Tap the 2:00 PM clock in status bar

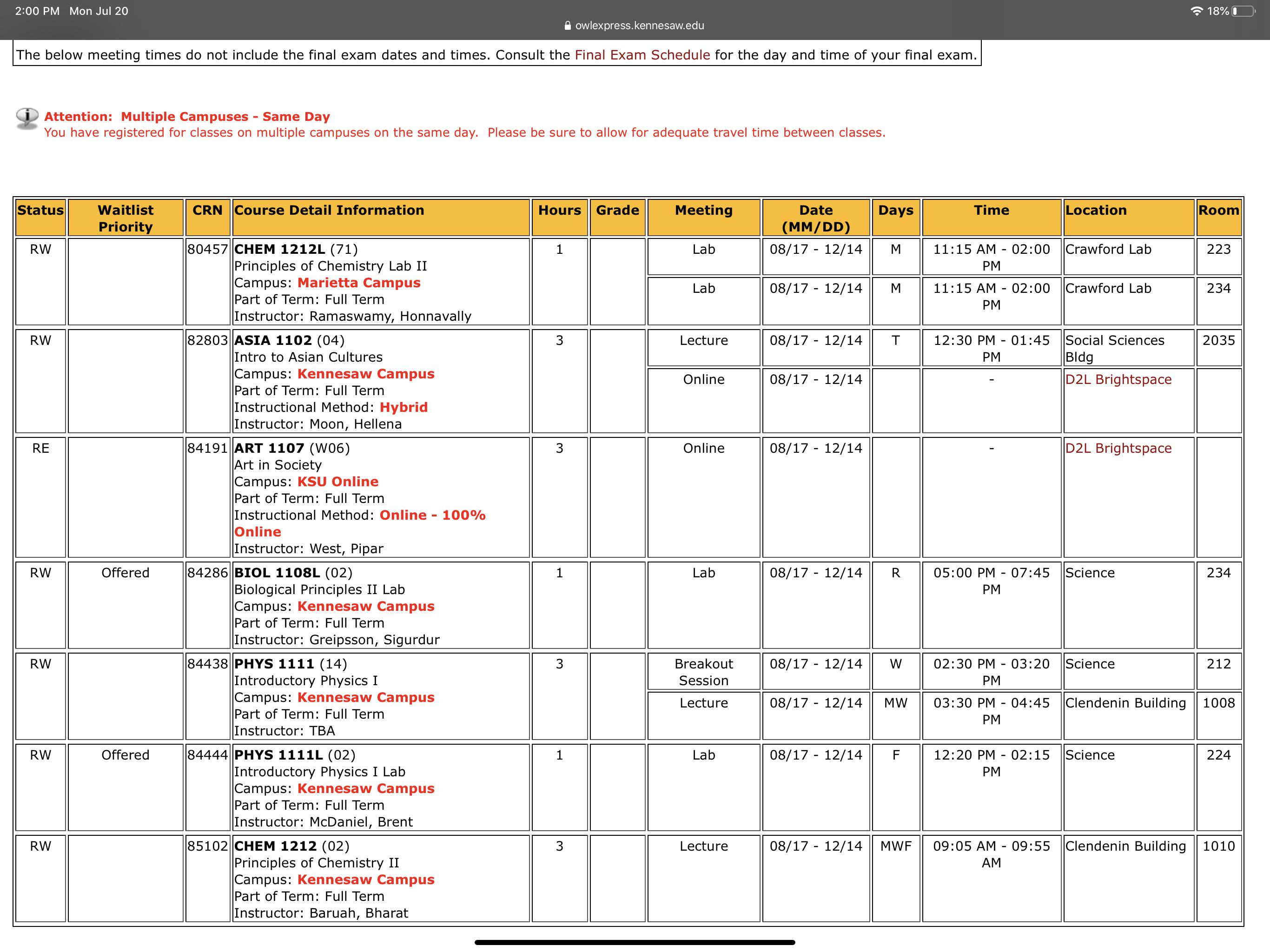[37, 11]
